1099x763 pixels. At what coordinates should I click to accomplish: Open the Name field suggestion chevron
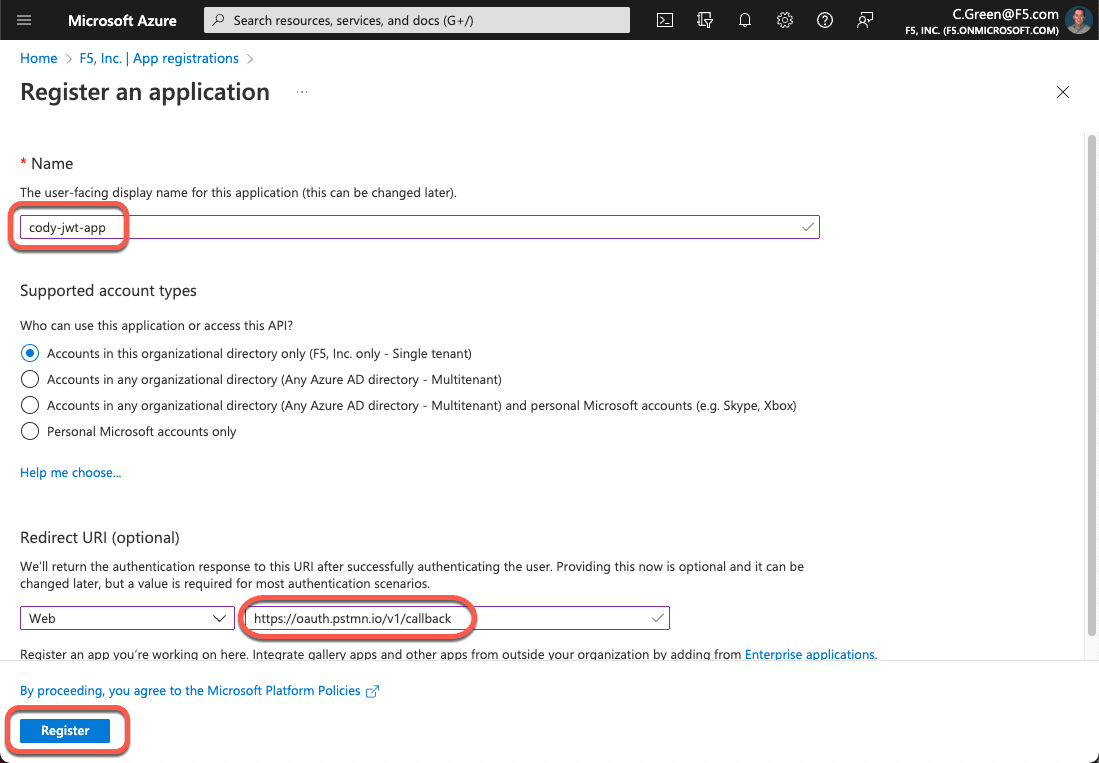click(x=806, y=226)
